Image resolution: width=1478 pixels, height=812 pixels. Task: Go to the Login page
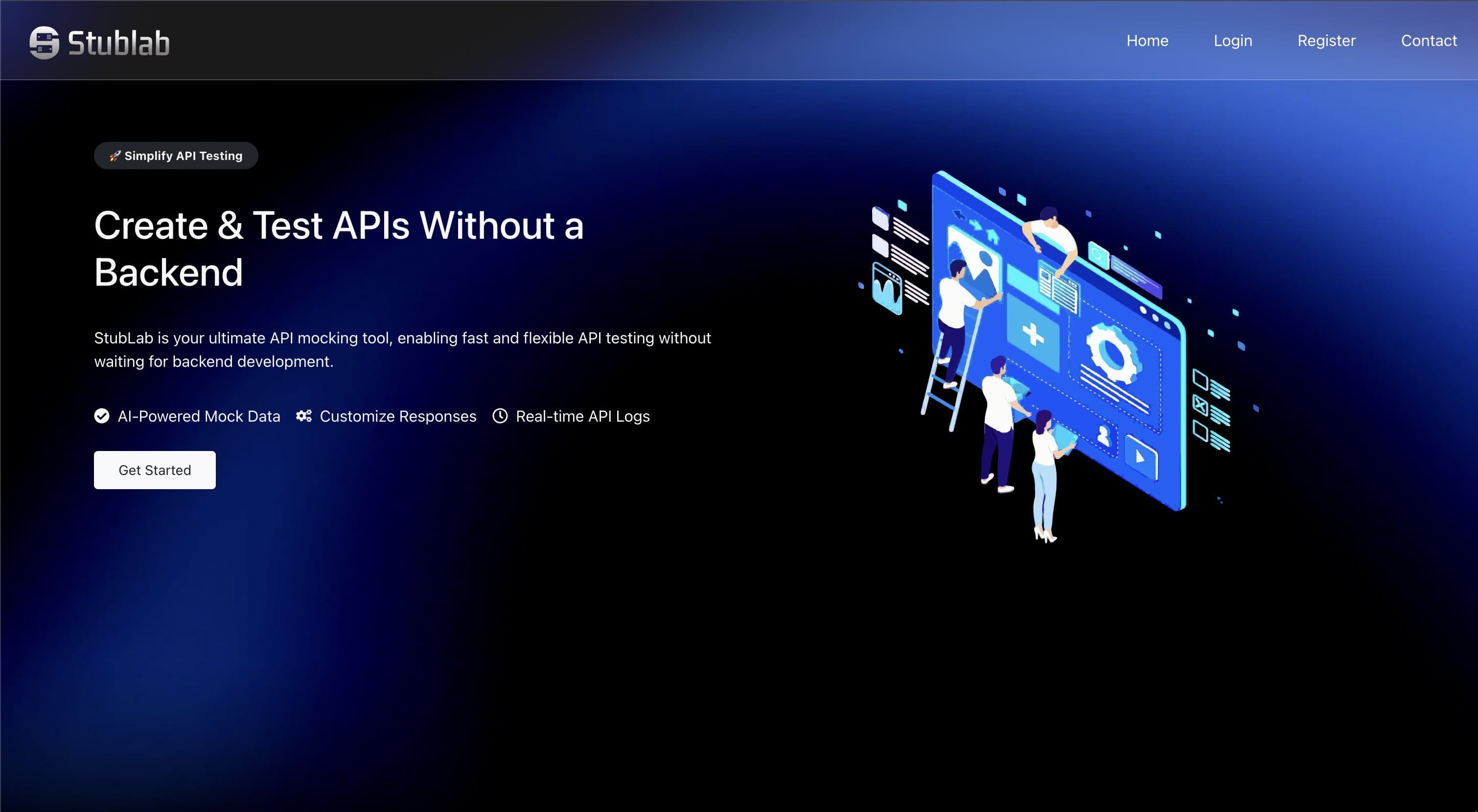click(x=1232, y=41)
